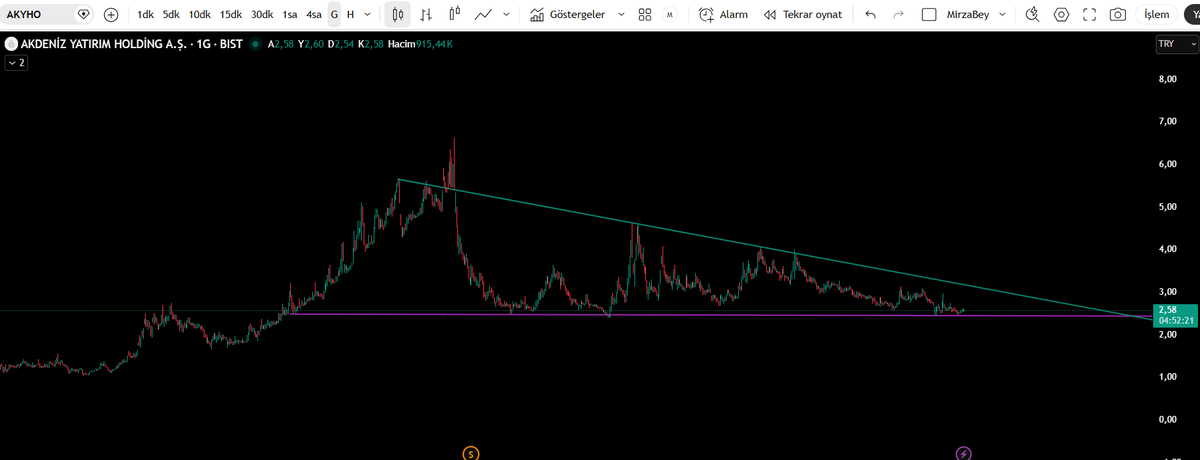Select the purple horizontal support line
This screenshot has height=460, width=1200.
coord(720,315)
